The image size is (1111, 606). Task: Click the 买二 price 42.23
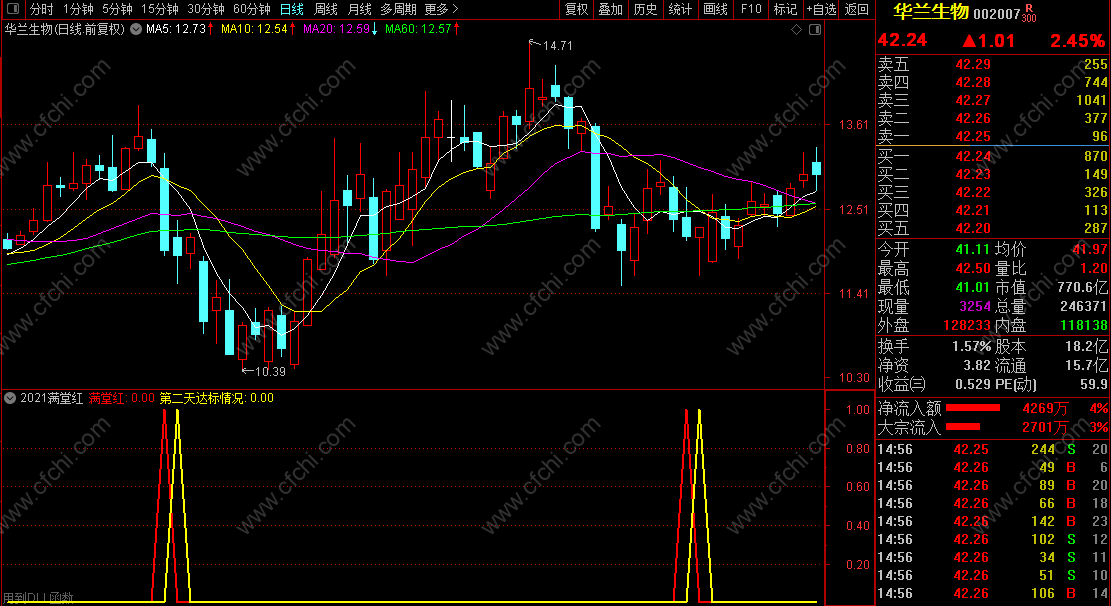click(x=973, y=174)
